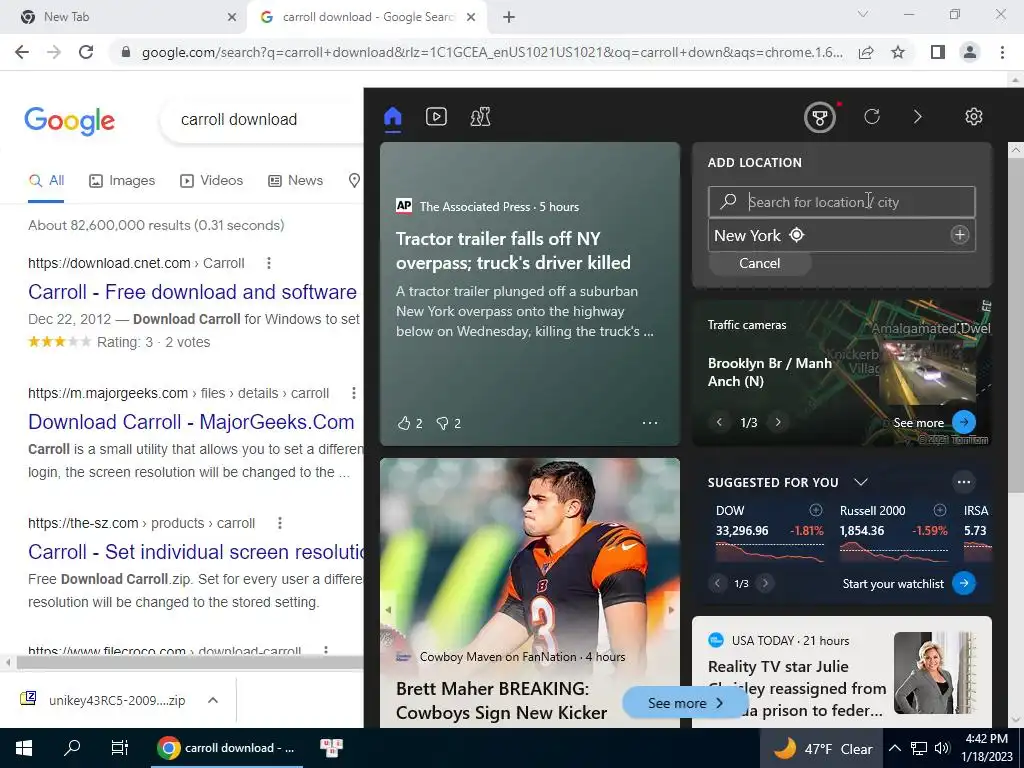Open a new Chrome tab
1024x768 pixels.
tap(509, 17)
